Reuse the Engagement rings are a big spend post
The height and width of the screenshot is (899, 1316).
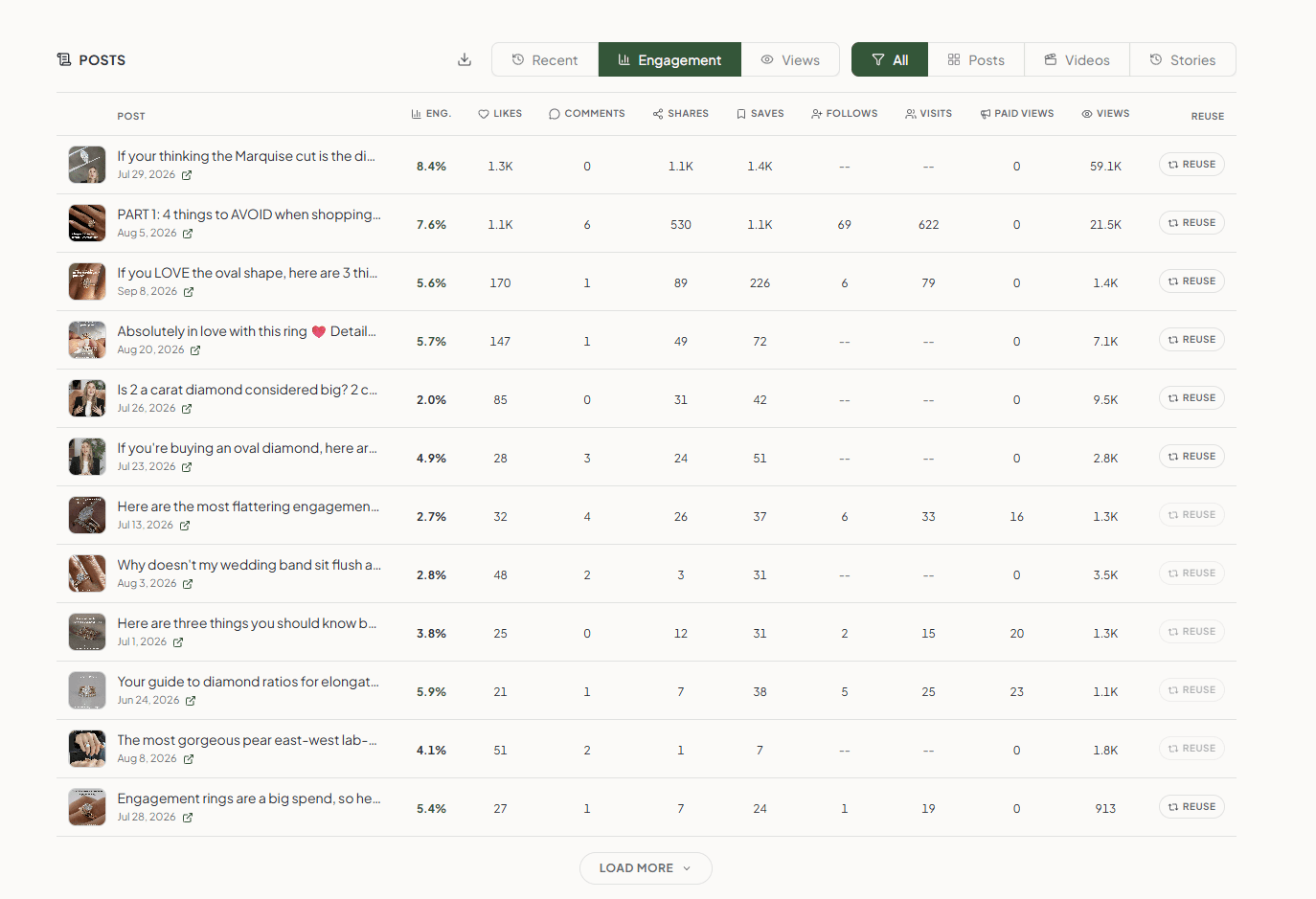click(1191, 807)
